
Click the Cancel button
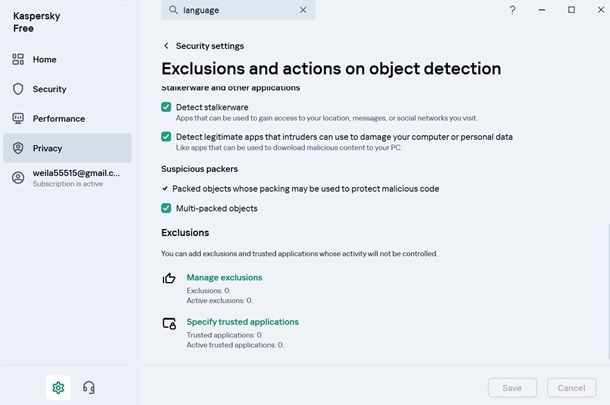pos(570,387)
